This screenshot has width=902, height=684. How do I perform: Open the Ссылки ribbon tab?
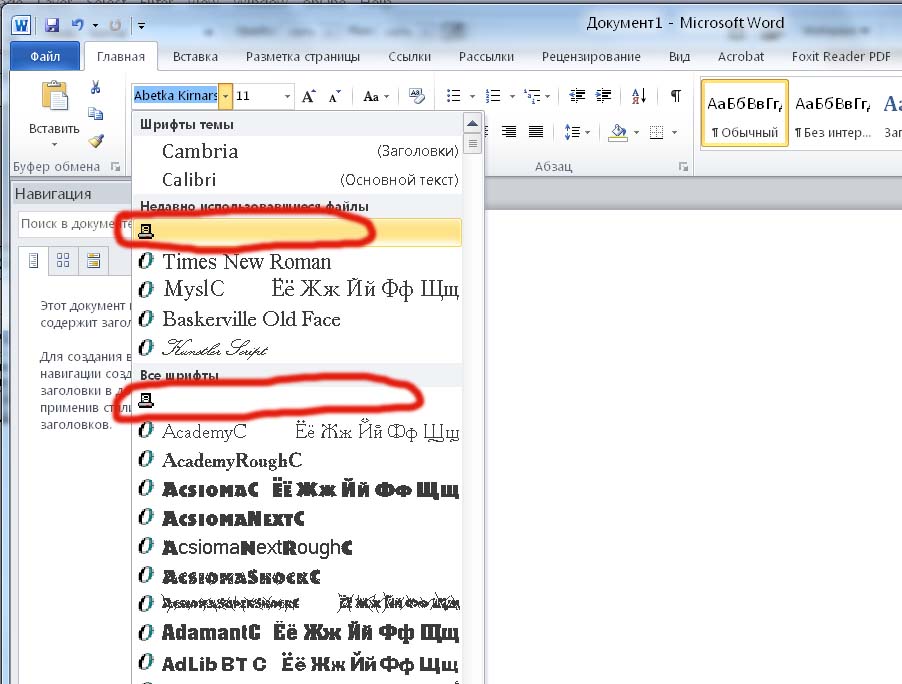(409, 56)
